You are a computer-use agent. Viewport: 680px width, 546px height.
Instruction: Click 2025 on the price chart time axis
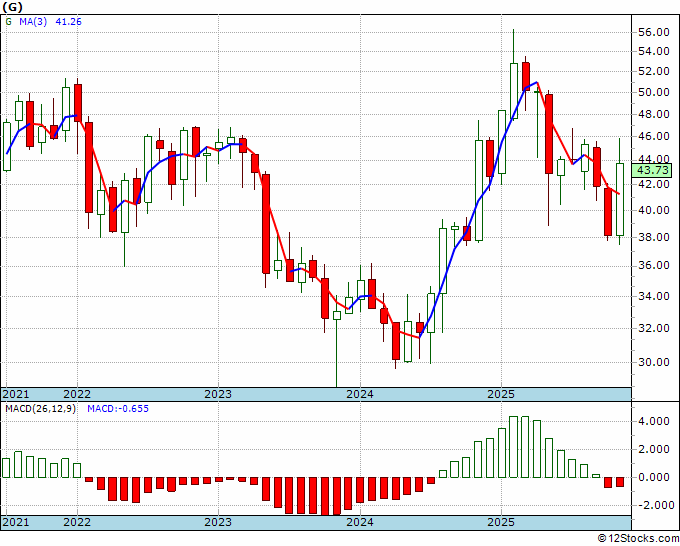point(501,394)
